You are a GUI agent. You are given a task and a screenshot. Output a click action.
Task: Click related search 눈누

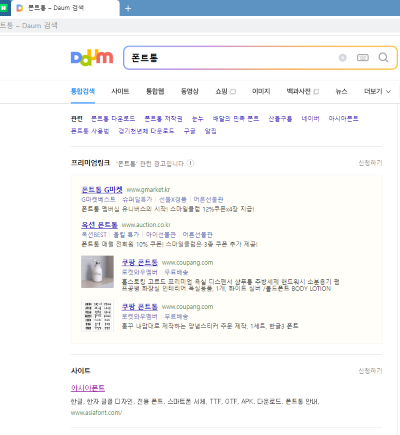[x=197, y=119]
